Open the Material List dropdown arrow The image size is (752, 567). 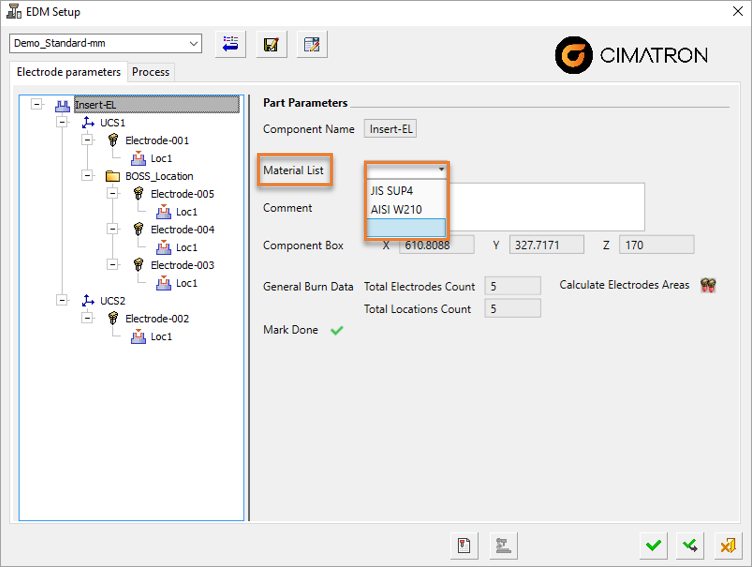[441, 169]
